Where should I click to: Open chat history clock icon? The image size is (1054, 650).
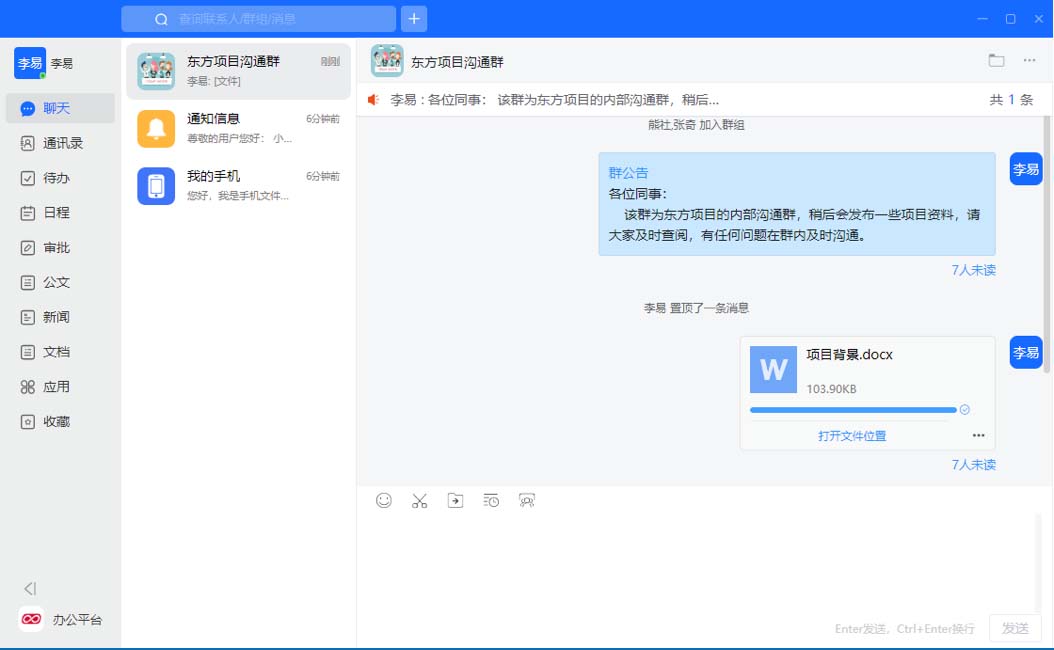coord(491,501)
